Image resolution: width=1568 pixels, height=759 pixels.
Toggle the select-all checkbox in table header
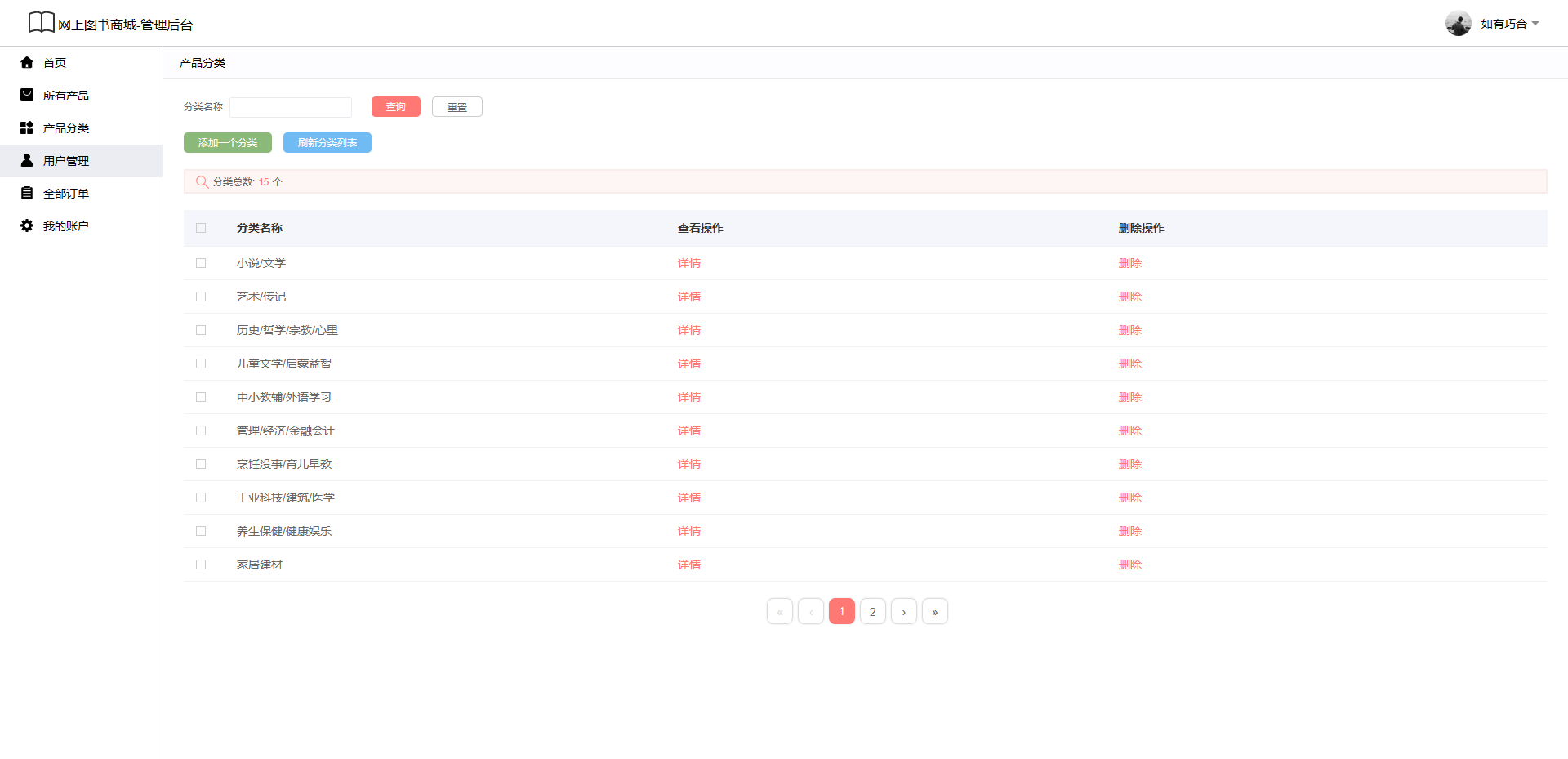(201, 228)
